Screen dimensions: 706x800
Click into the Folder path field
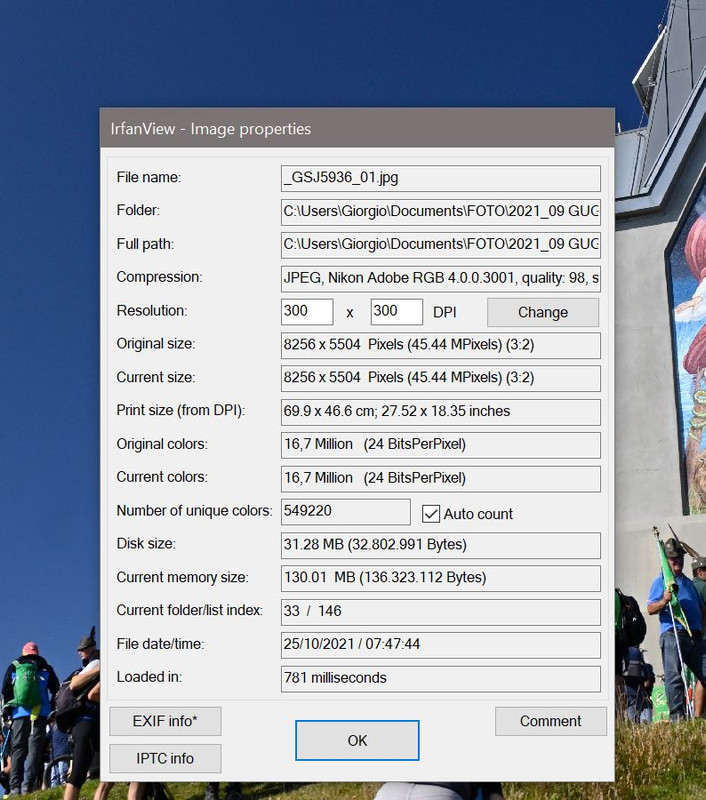pyautogui.click(x=441, y=212)
